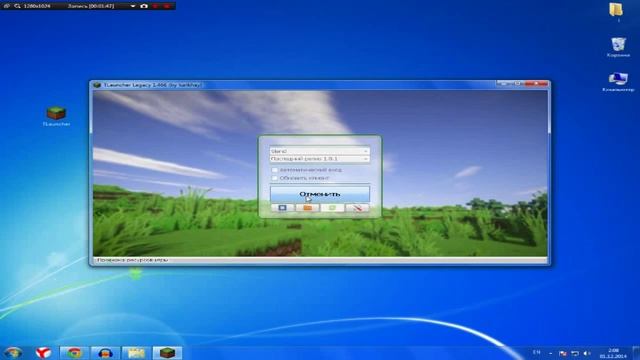Open the game version dropdown showing 1.8.1
The width and height of the screenshot is (640, 360).
pyautogui.click(x=320, y=159)
